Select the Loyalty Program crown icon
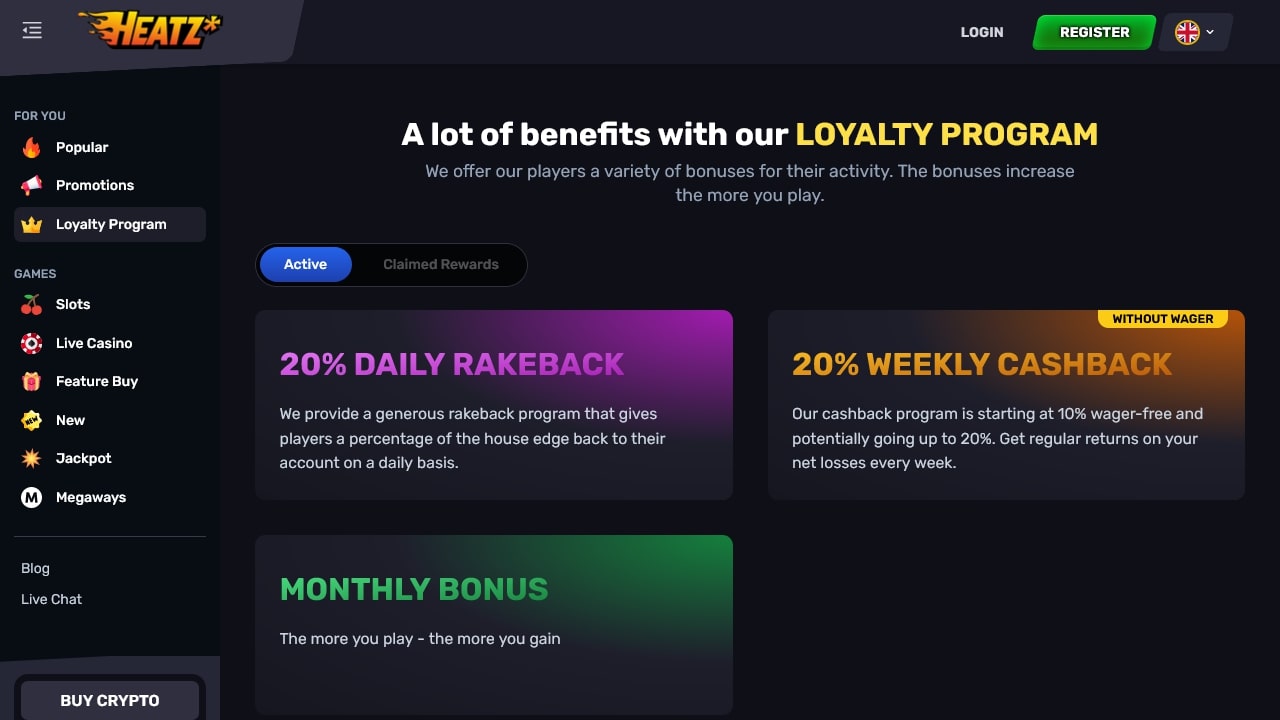 point(32,224)
